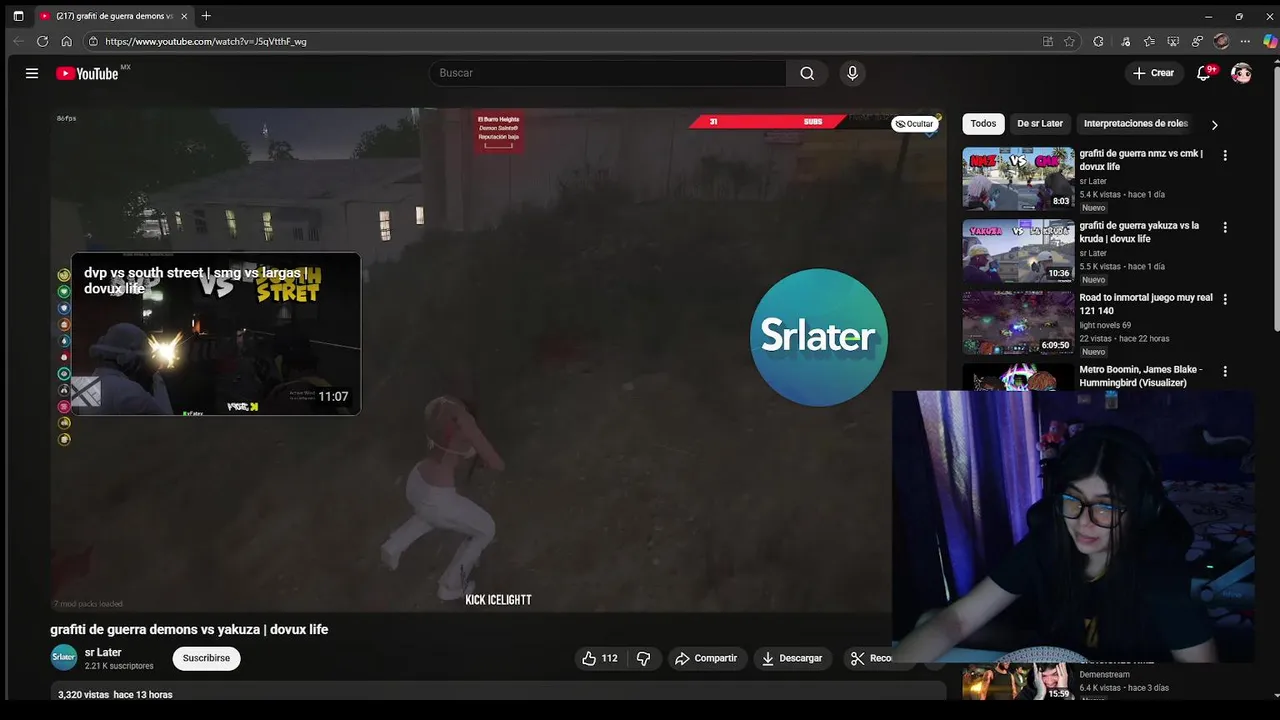Go back in the browser history
Viewport: 1280px width, 720px height.
pos(18,41)
